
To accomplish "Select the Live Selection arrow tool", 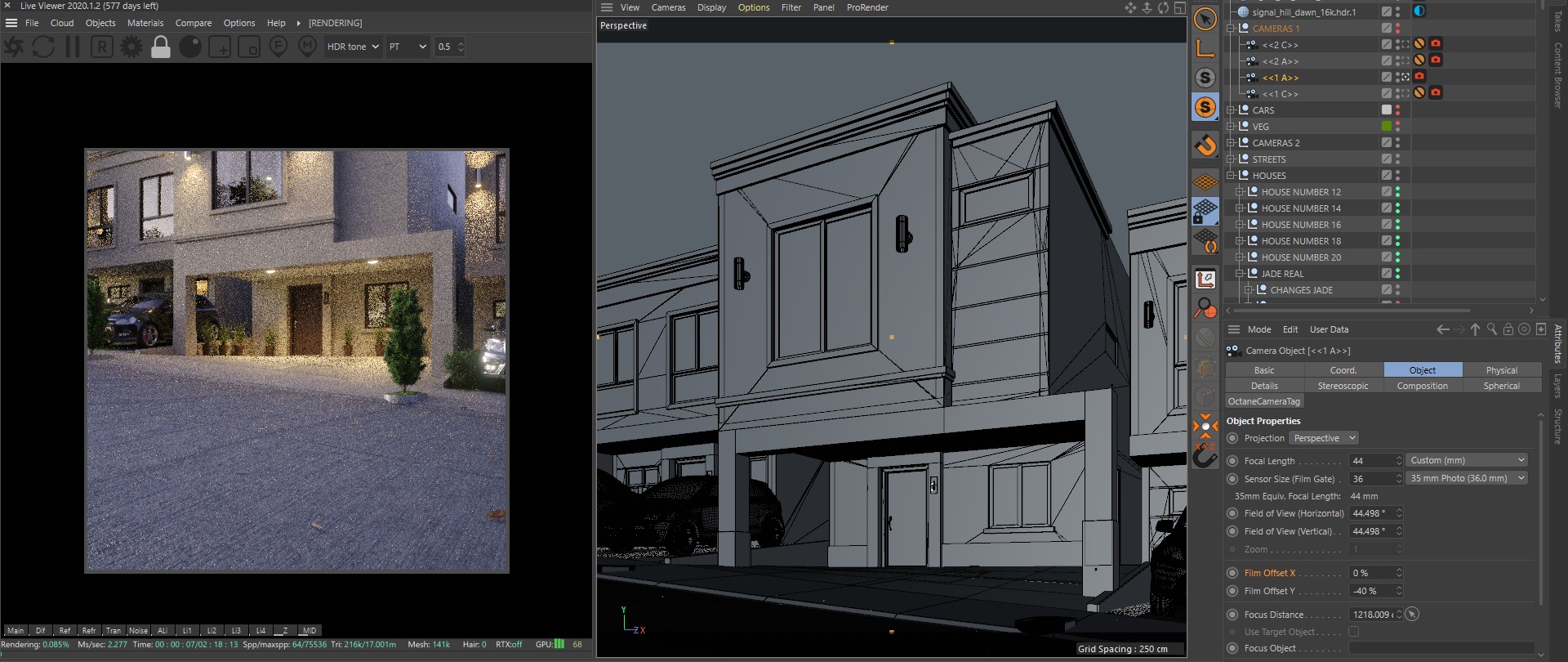I will coord(1205,19).
